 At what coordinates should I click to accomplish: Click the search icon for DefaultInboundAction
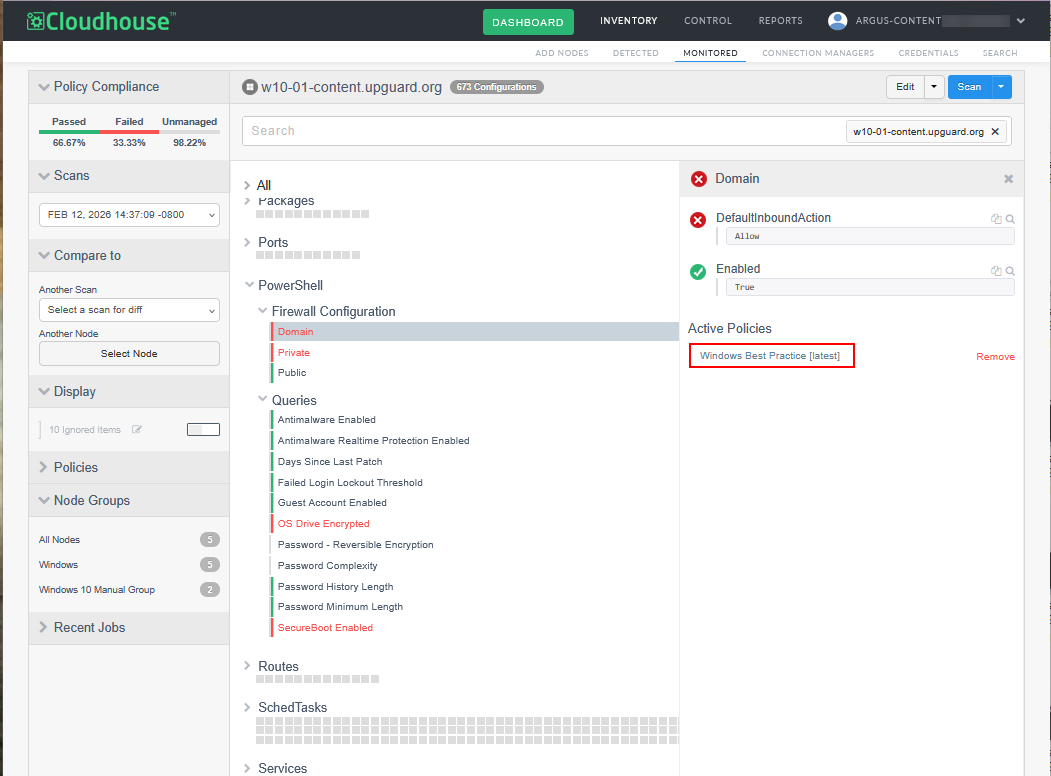[x=1010, y=218]
